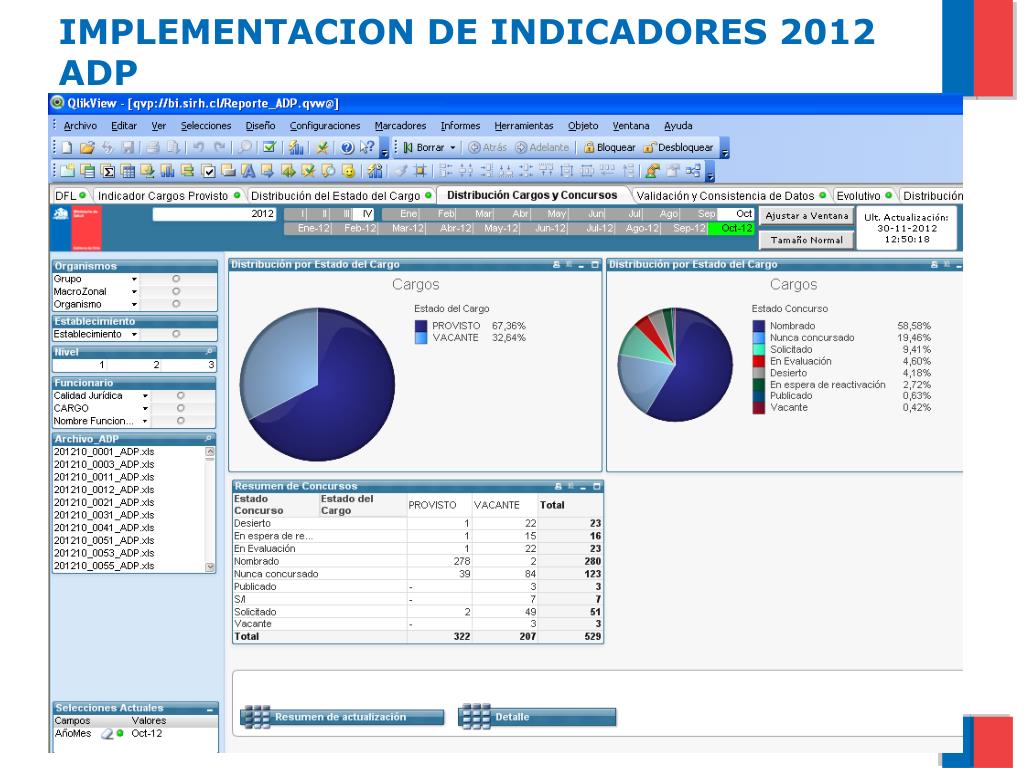Click the PROVISTO legend color swatch
Image resolution: width=1024 pixels, height=768 pixels.
421,326
